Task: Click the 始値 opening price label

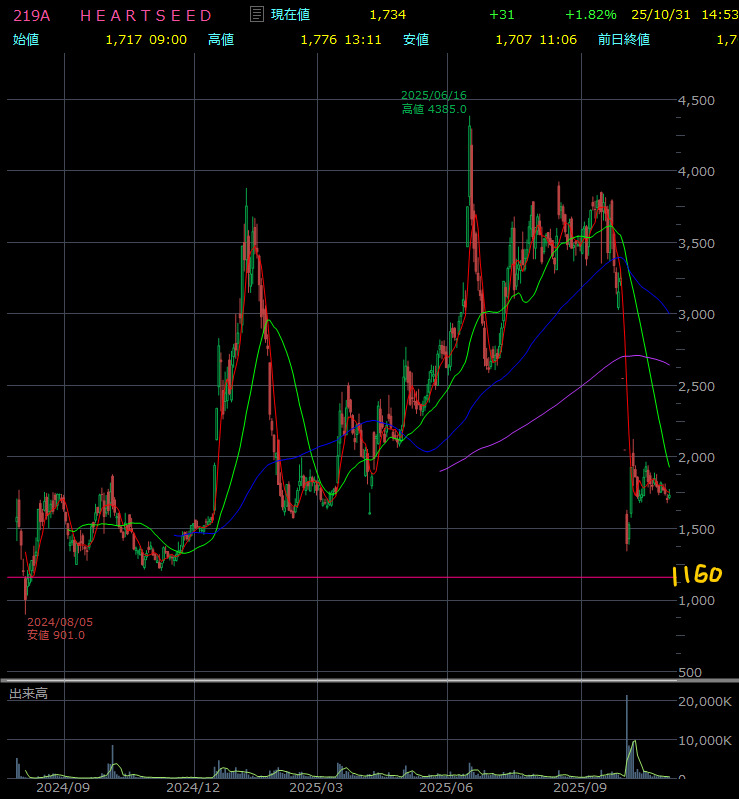Action: (x=25, y=39)
